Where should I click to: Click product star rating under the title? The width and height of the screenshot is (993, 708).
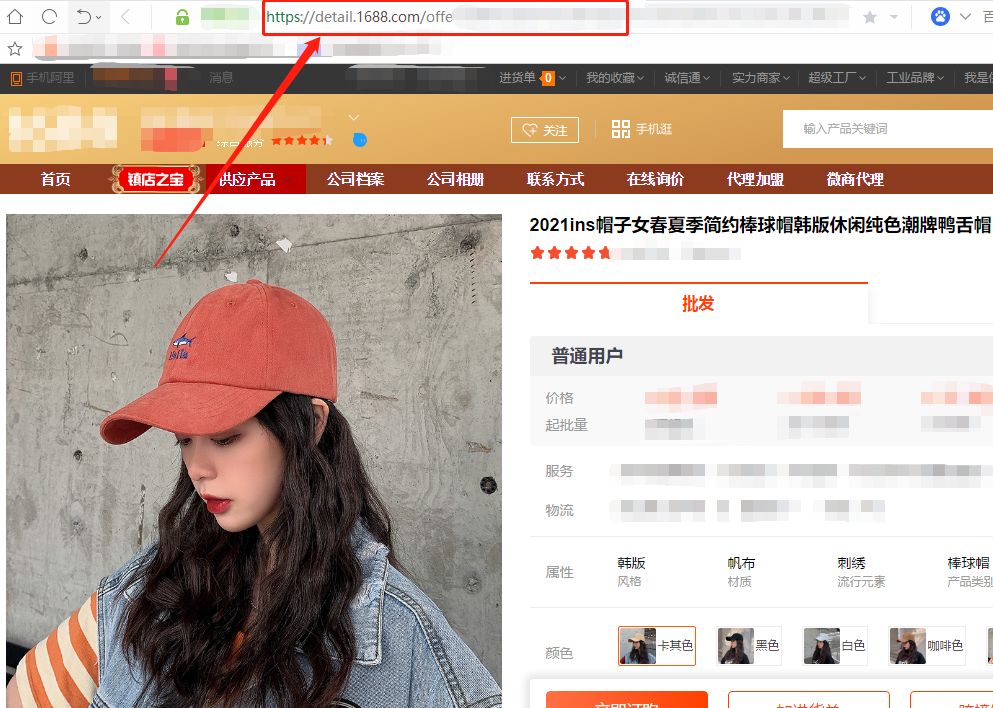[570, 253]
